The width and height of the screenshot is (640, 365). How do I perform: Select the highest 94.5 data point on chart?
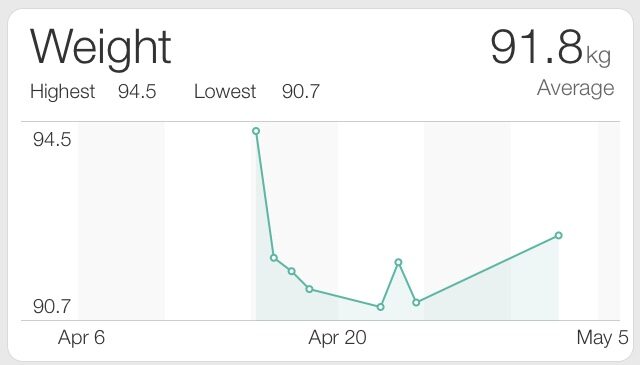click(x=256, y=131)
